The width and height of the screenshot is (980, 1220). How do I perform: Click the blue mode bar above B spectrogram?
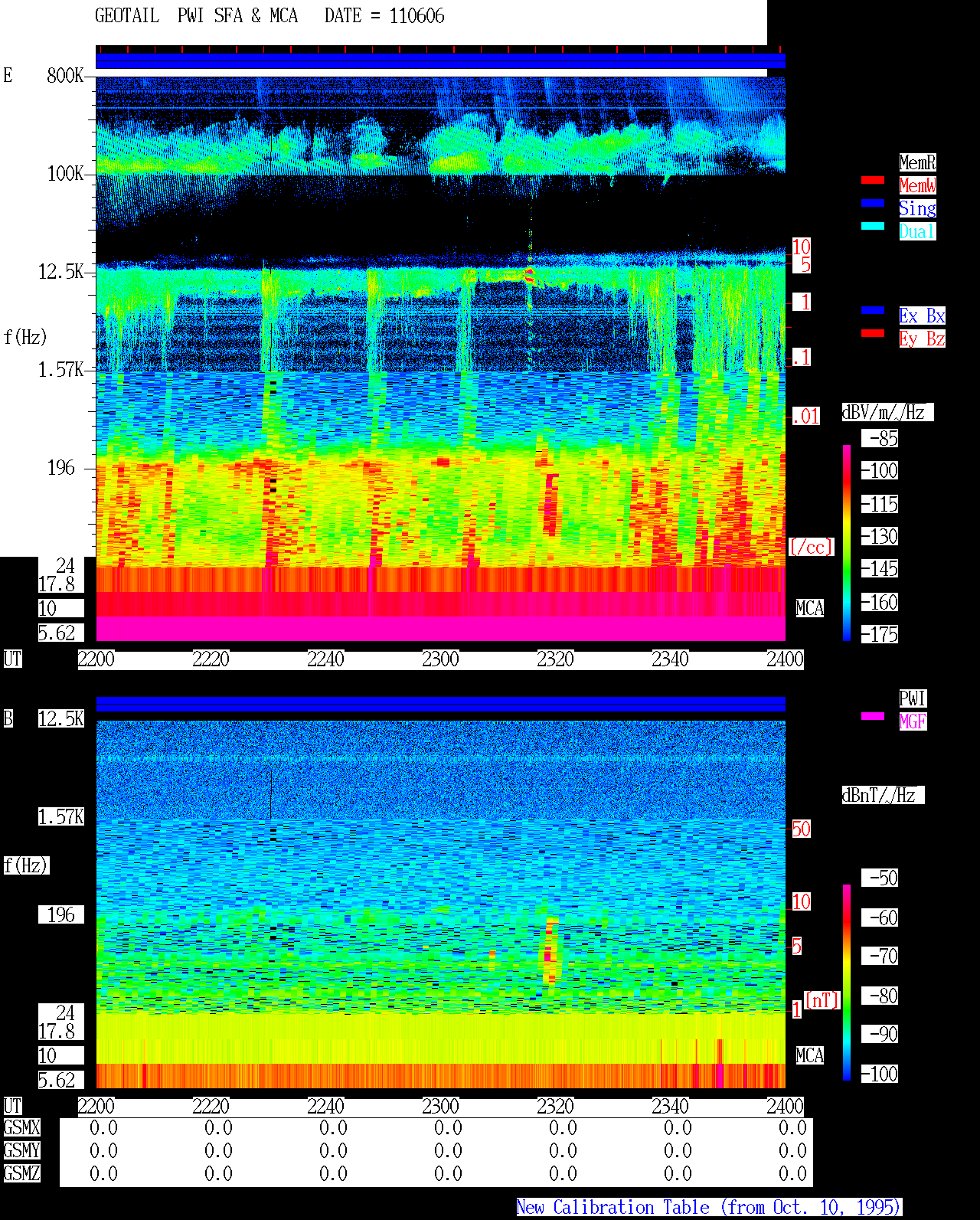440,705
